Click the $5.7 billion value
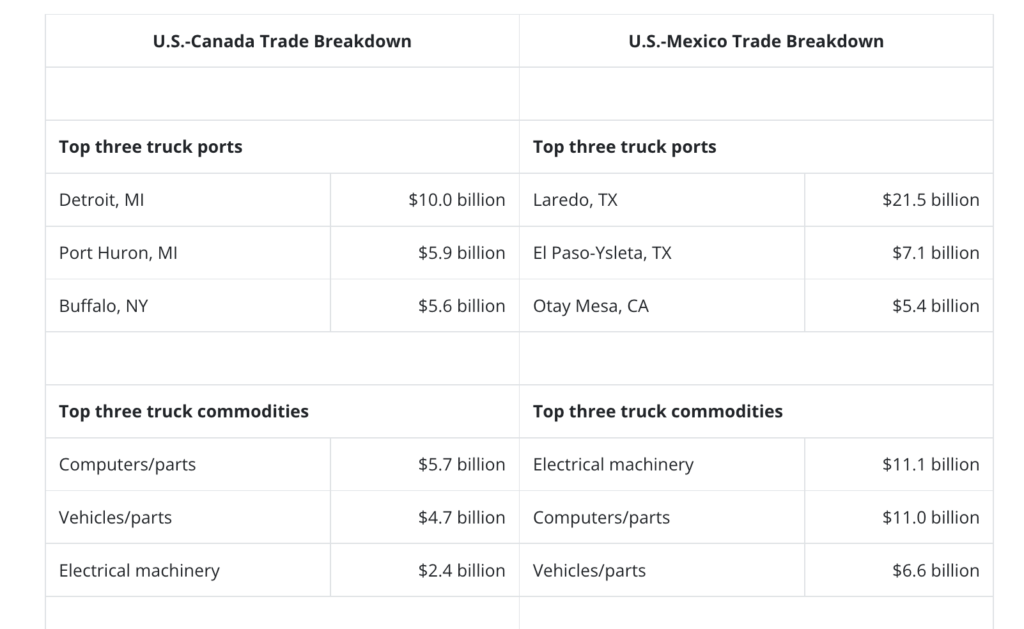This screenshot has width=1024, height=629. tap(461, 464)
